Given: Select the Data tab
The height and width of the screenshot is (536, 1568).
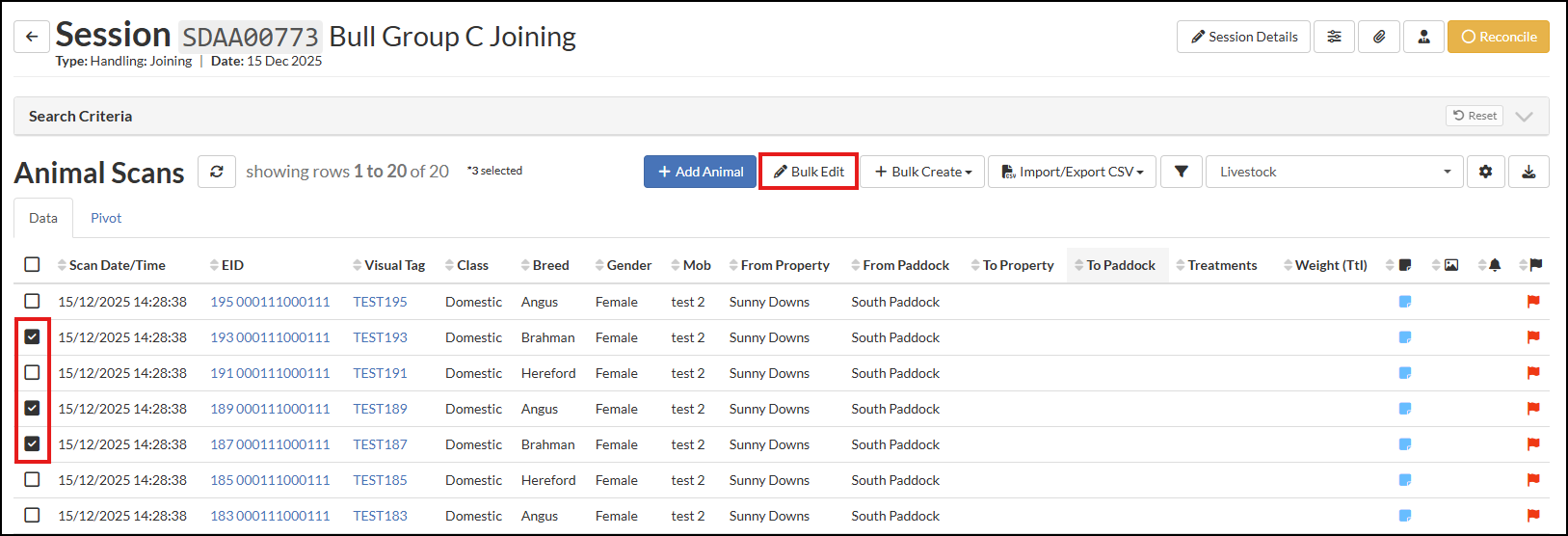Looking at the screenshot, I should tap(43, 218).
